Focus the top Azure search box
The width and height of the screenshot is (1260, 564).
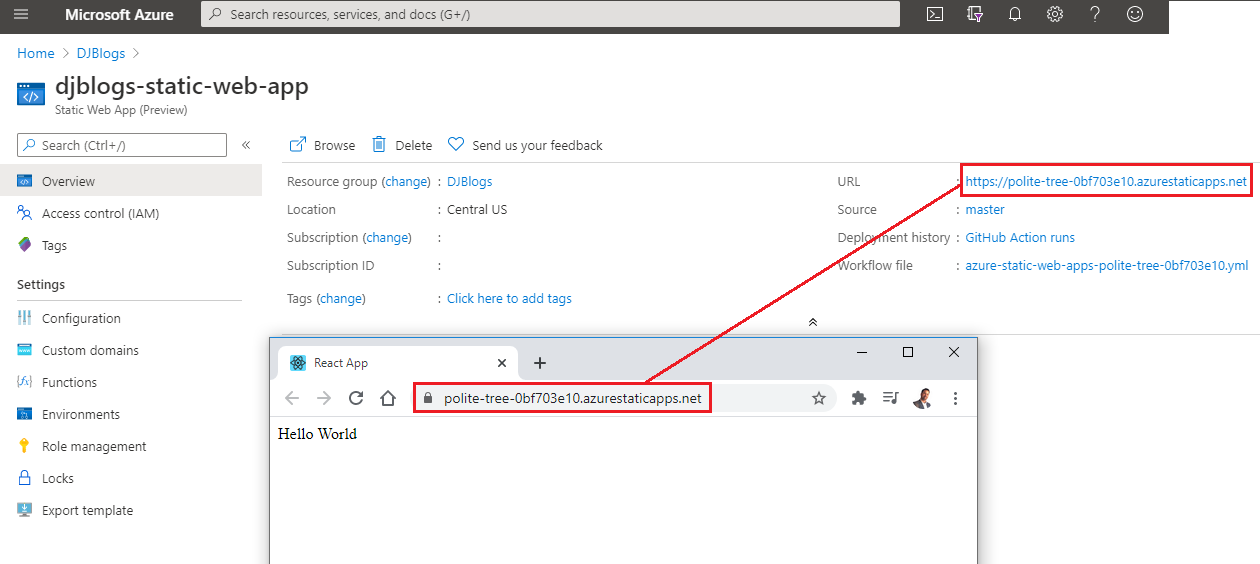click(x=550, y=15)
